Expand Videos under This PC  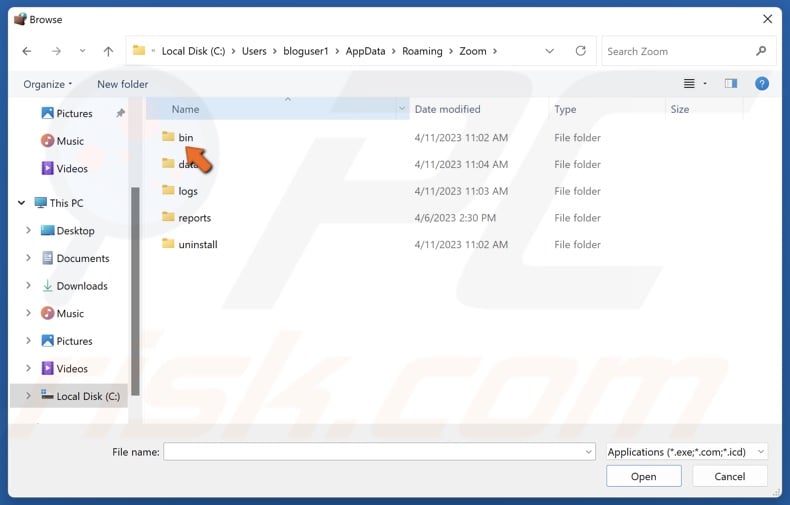(28, 368)
